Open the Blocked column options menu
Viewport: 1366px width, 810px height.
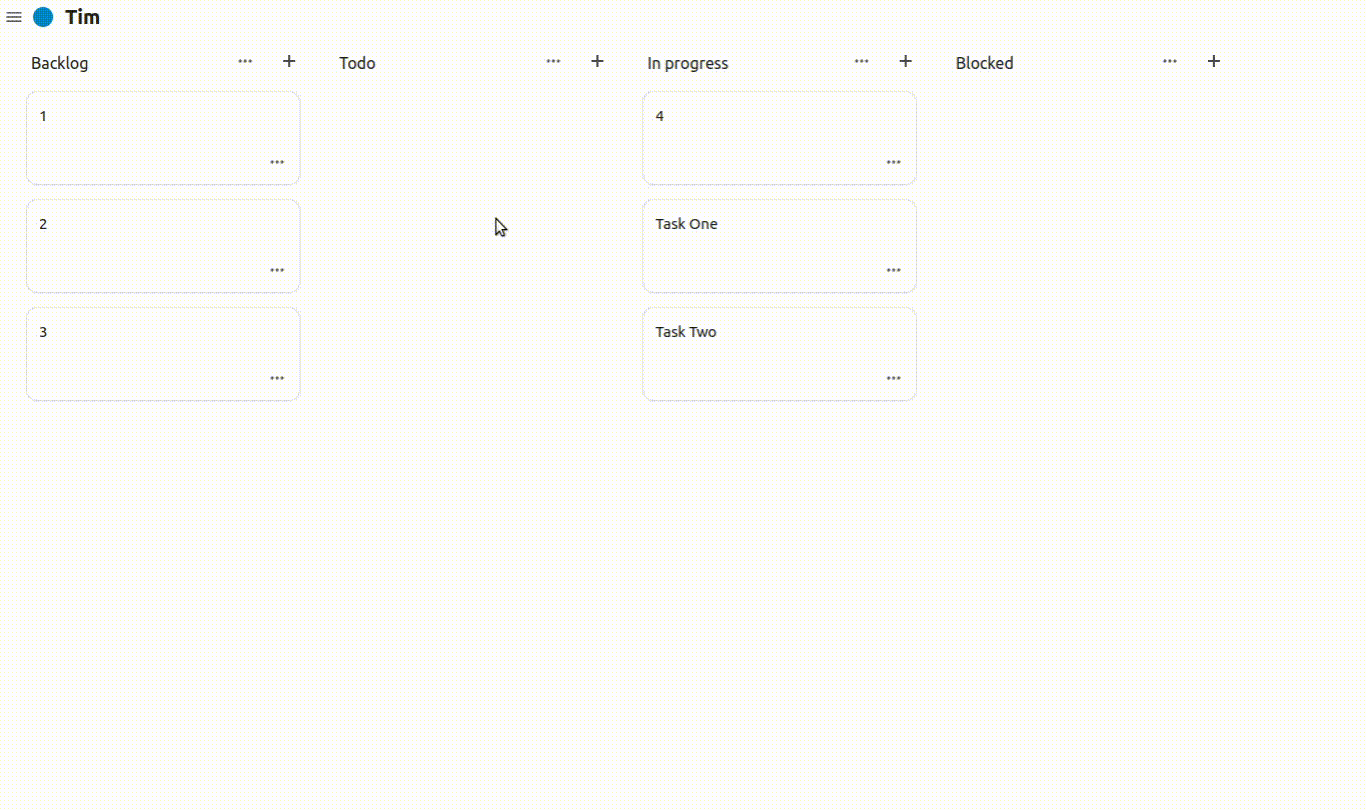click(1169, 62)
